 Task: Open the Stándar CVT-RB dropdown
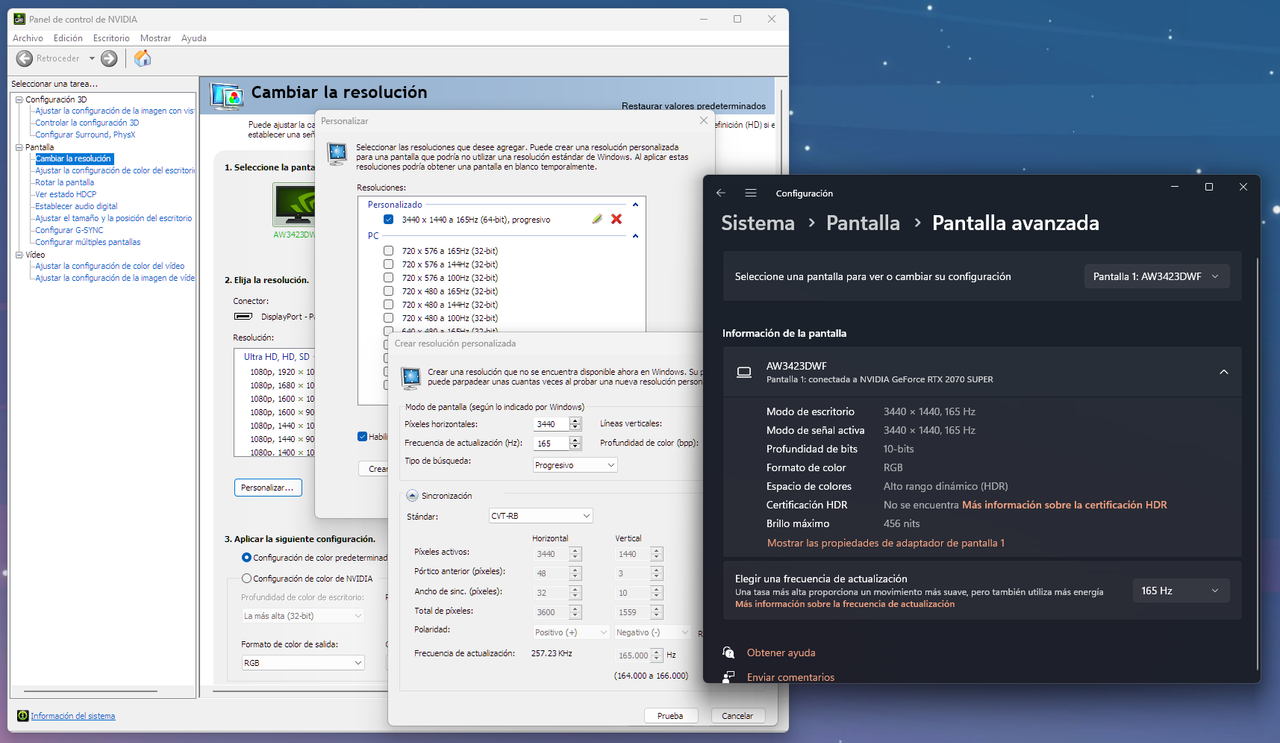click(x=541, y=516)
